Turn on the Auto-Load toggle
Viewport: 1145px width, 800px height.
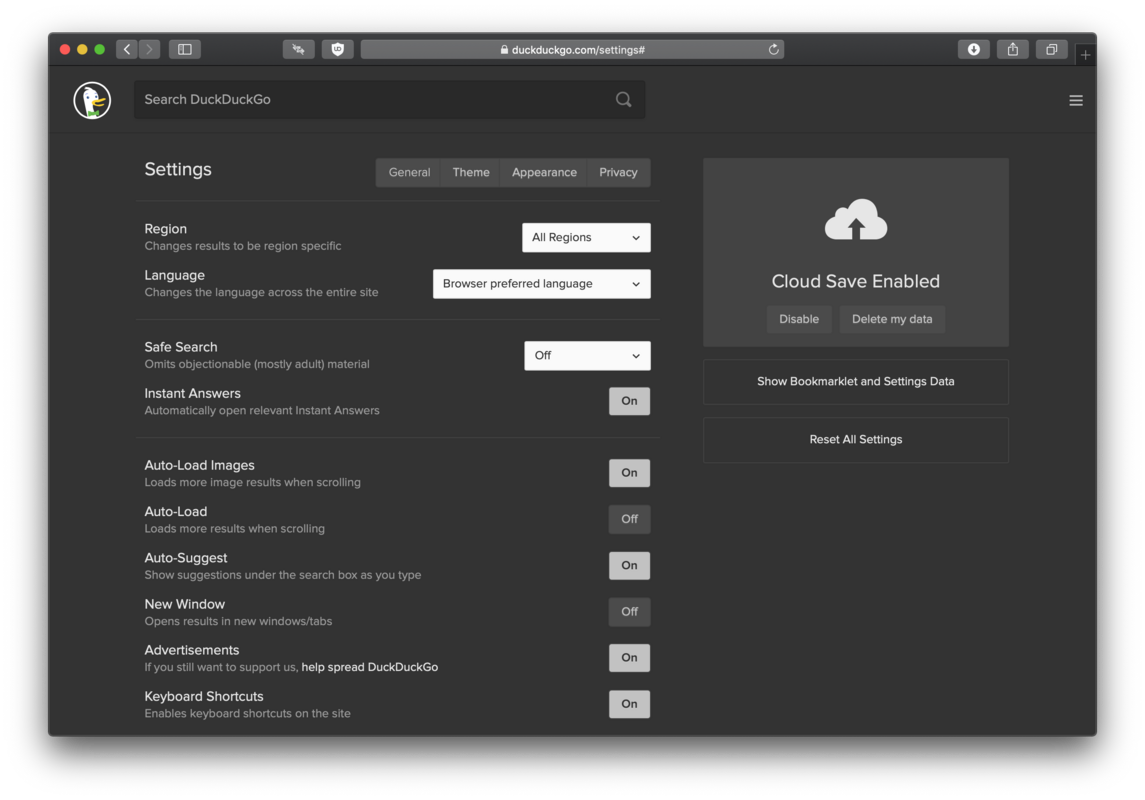(x=629, y=519)
